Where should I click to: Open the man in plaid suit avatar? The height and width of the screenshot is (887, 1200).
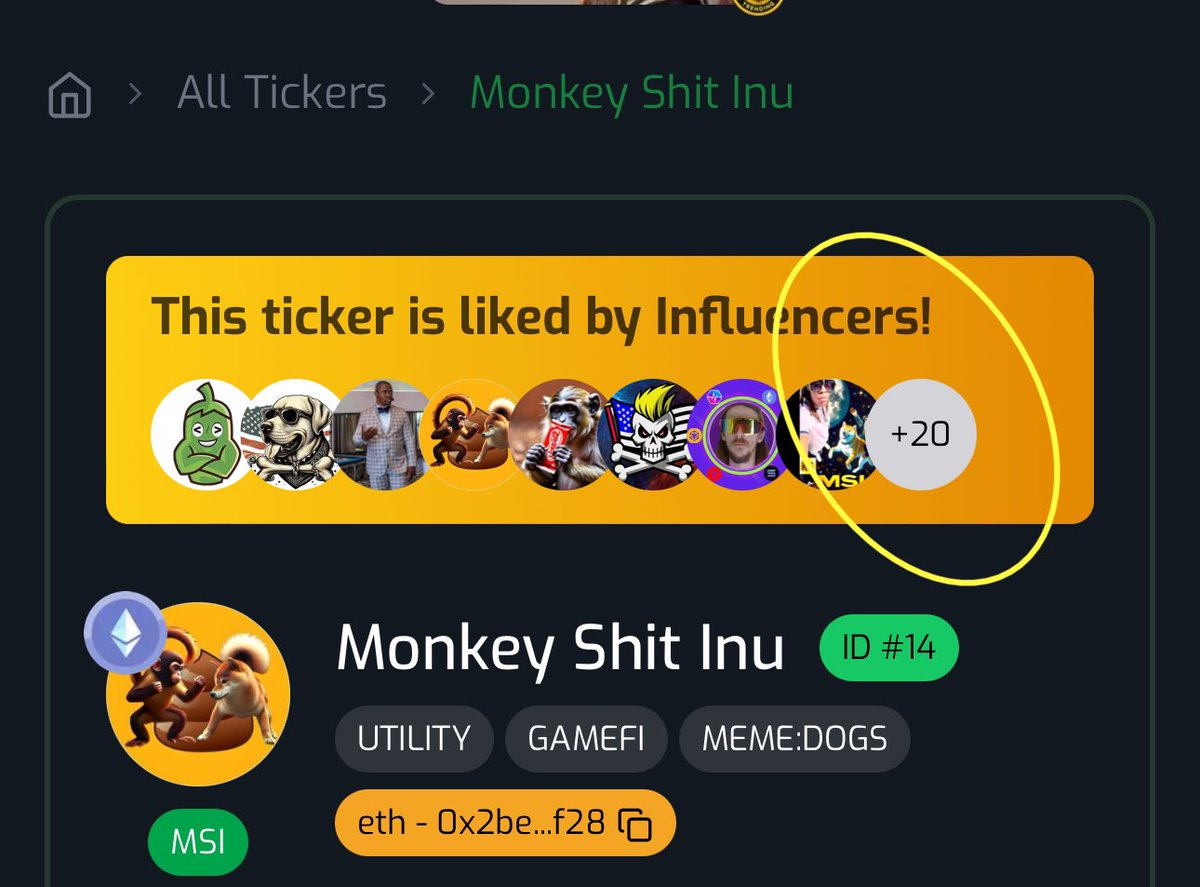point(384,434)
